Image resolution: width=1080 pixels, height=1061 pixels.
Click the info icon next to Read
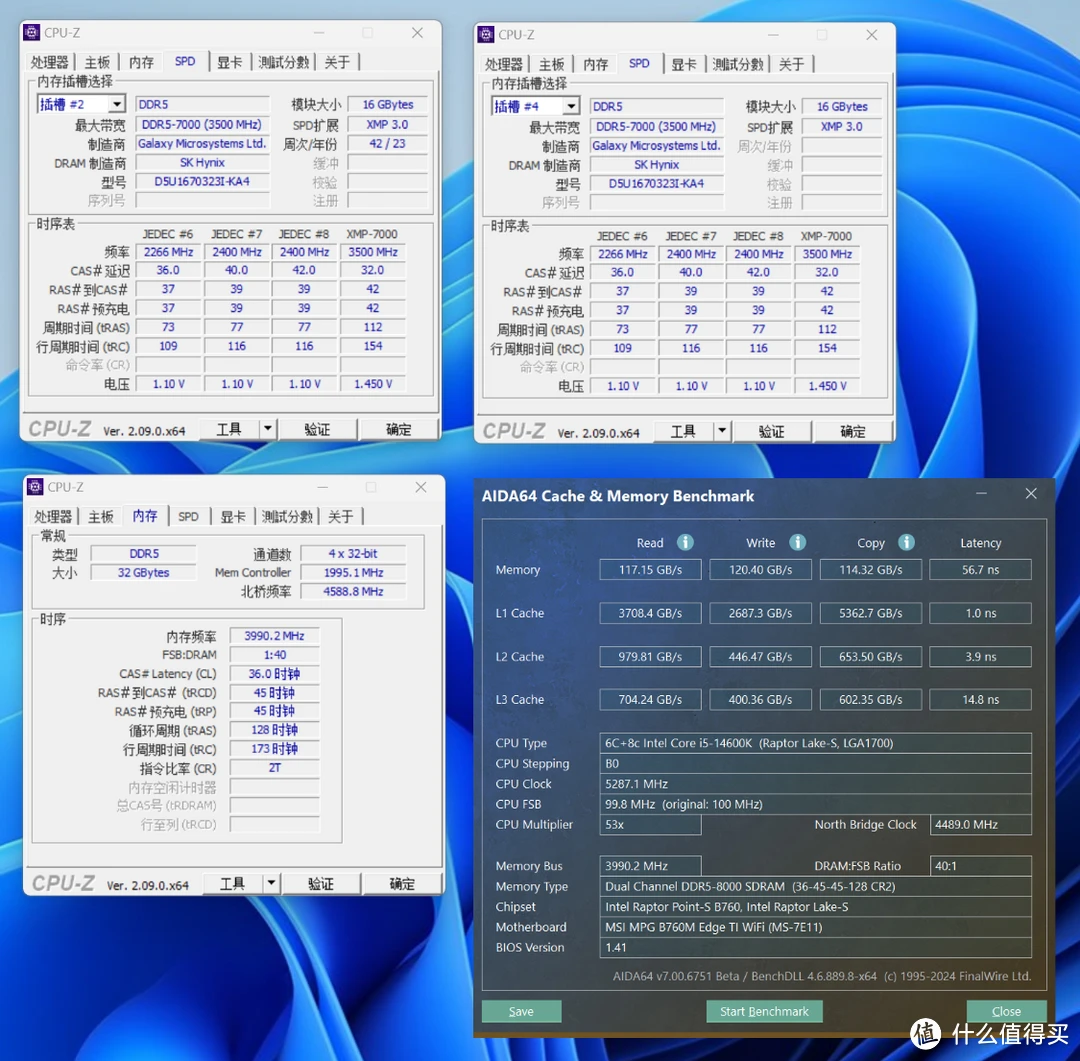tap(685, 542)
